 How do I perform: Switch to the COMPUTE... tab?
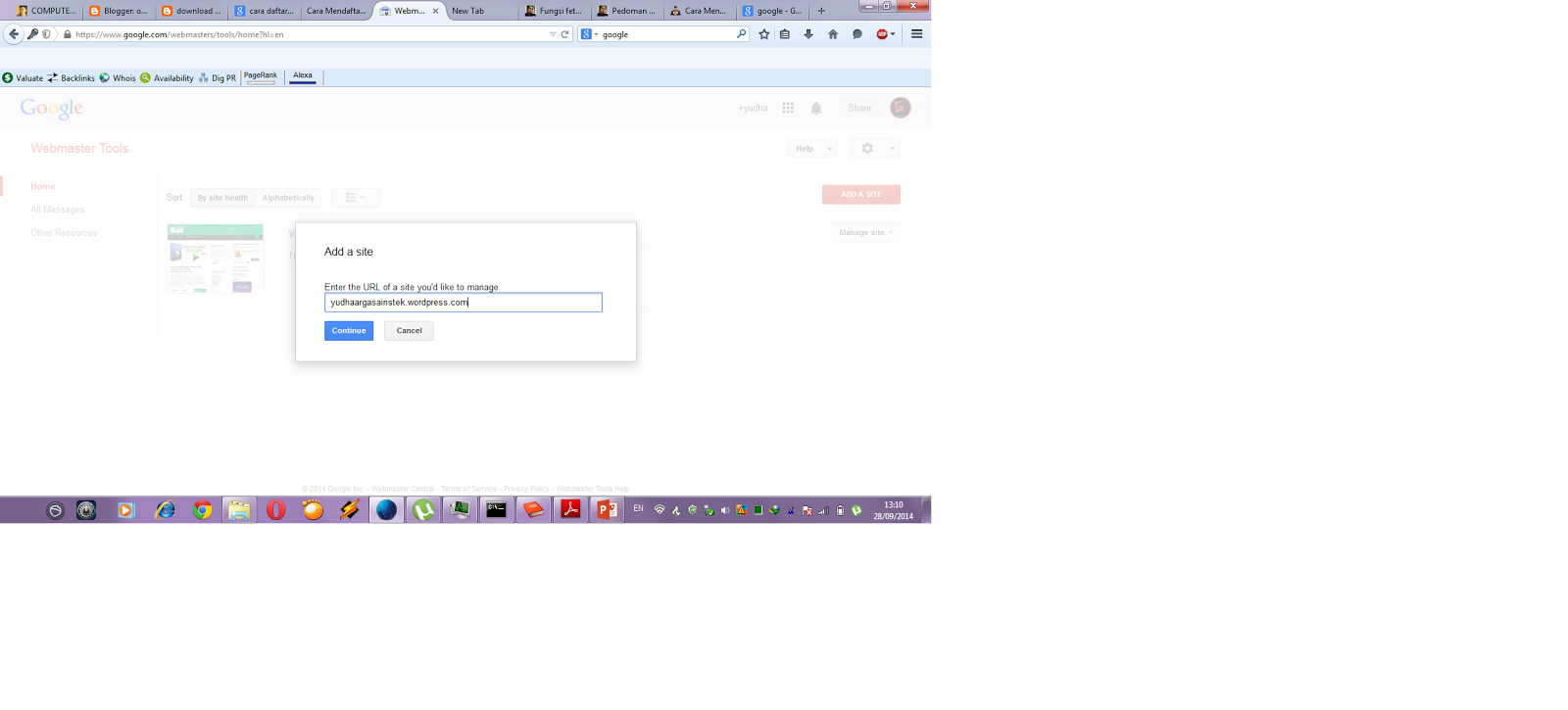click(x=46, y=11)
